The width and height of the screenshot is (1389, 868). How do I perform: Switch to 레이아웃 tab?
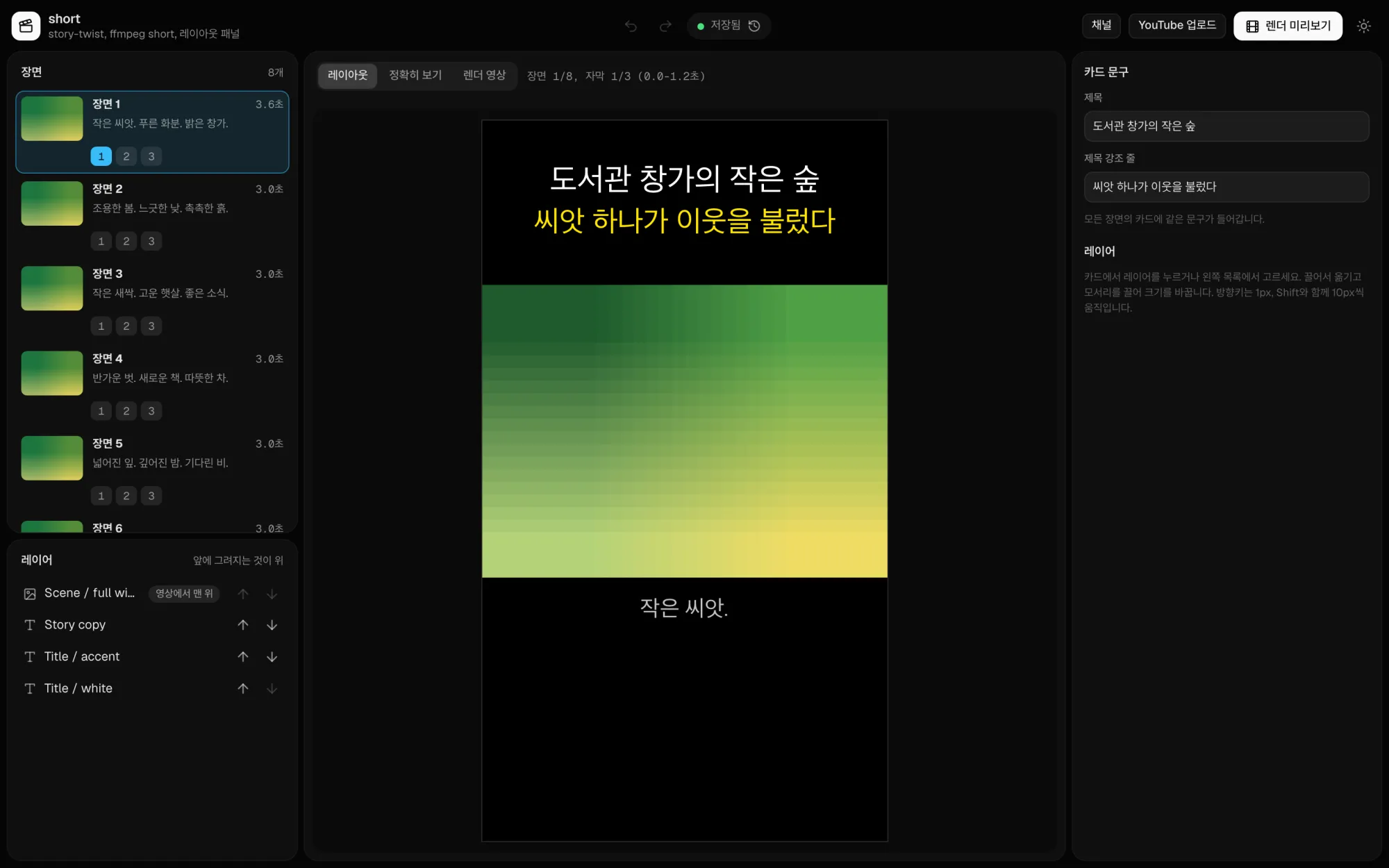point(347,75)
